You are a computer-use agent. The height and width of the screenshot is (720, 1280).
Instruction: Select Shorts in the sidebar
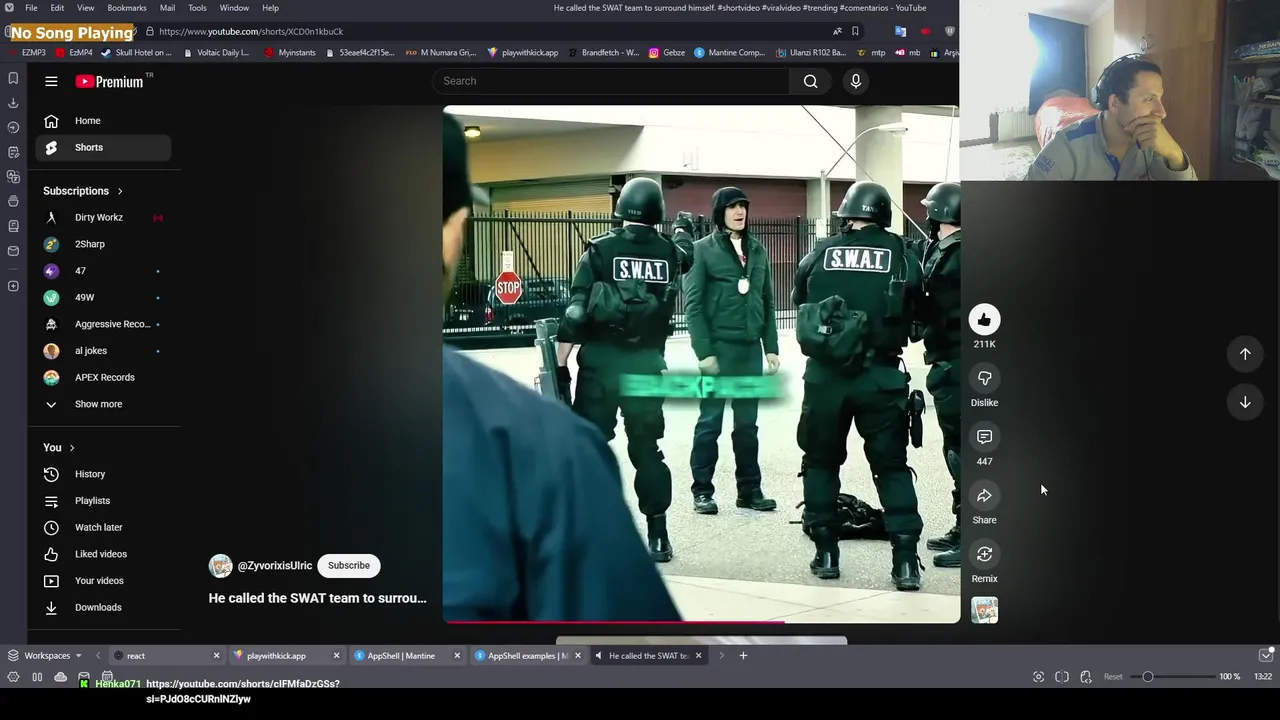tap(104, 147)
